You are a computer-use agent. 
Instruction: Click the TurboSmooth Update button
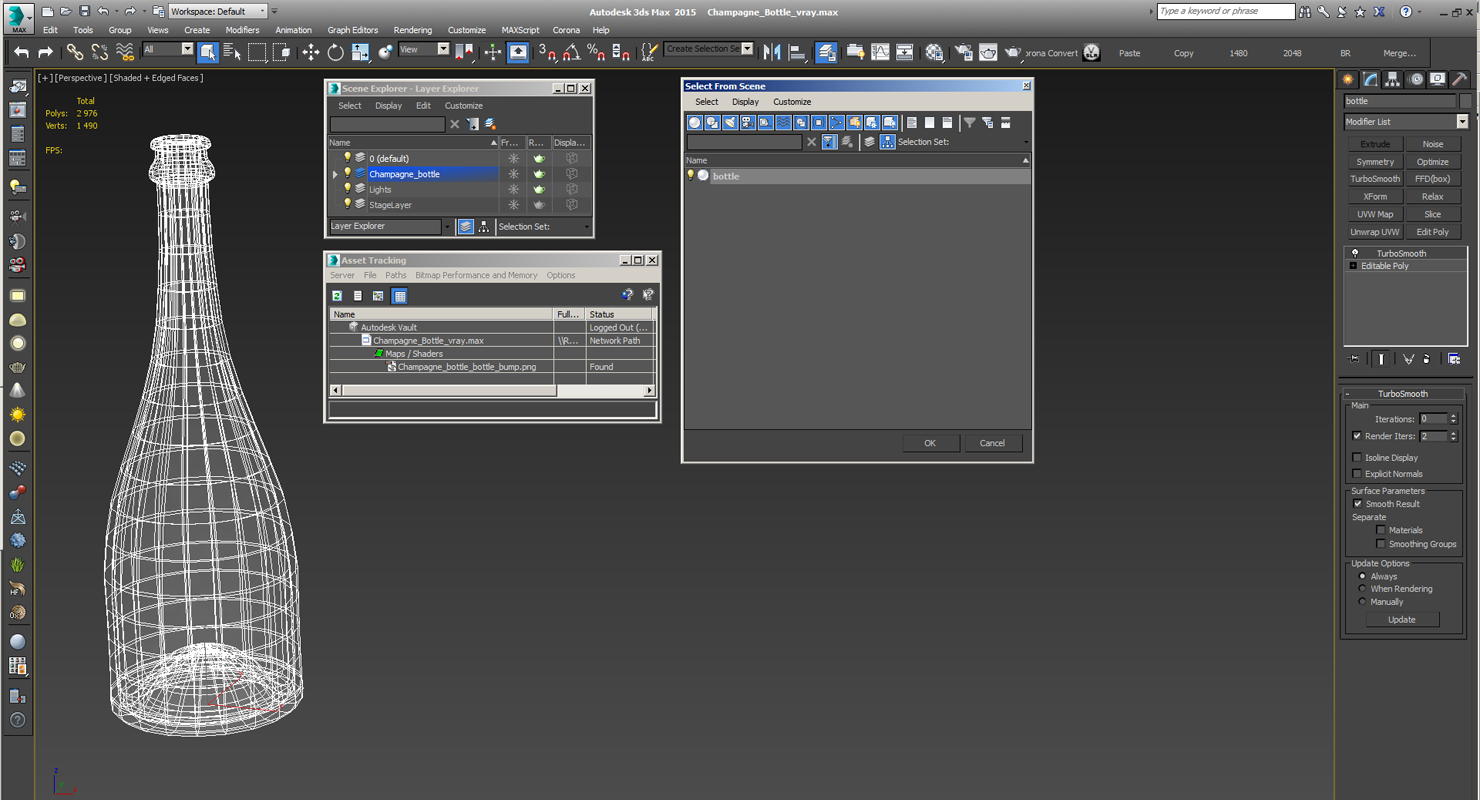tap(1402, 620)
